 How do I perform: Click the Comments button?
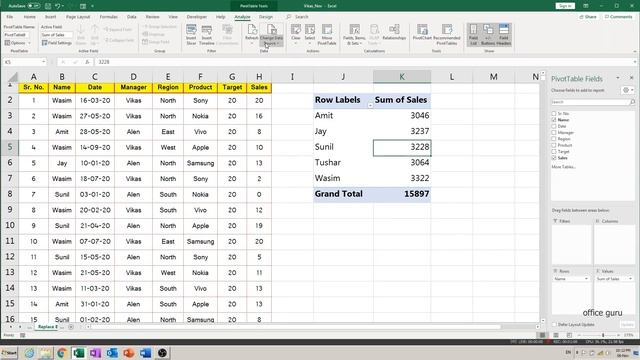coord(618,17)
